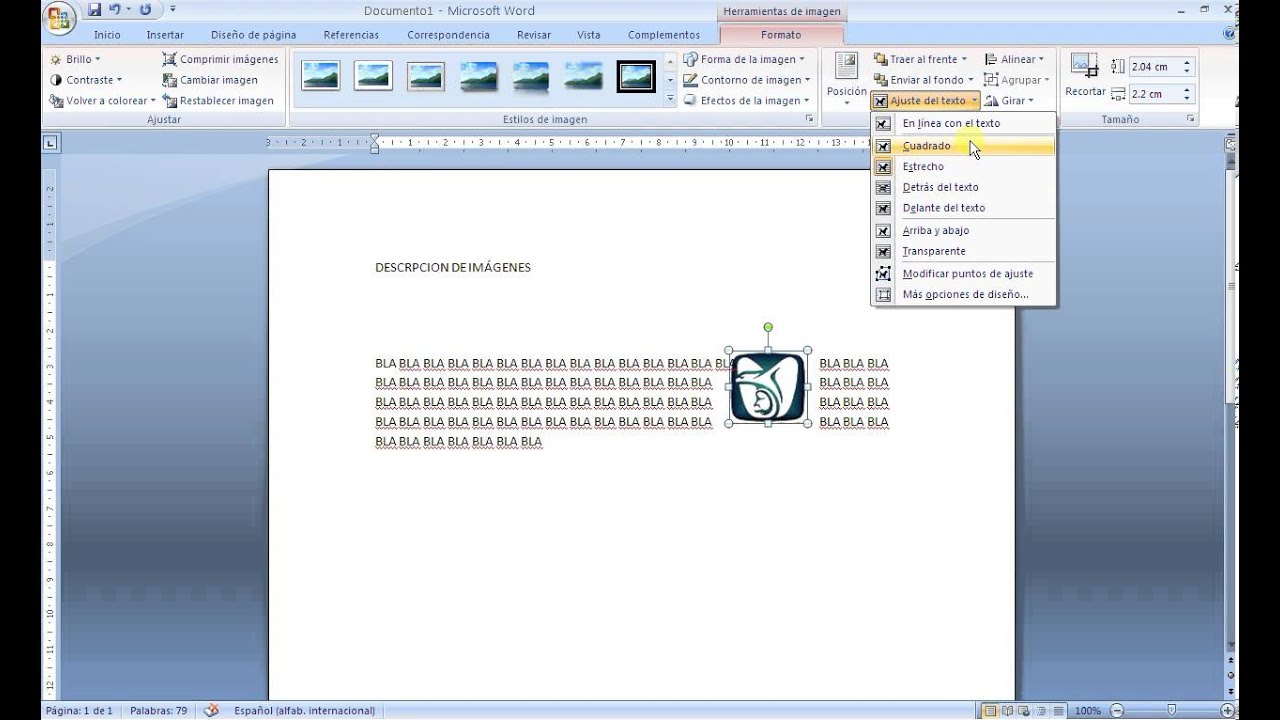The image size is (1280, 720).
Task: Click the image width field 2.2 cm
Action: [x=1154, y=94]
